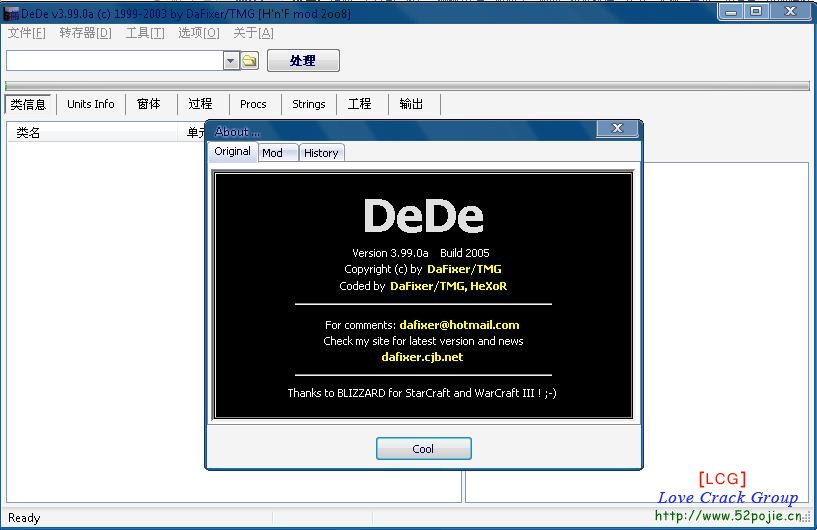Close the DeDe main window
817x530 pixels.
(790, 11)
